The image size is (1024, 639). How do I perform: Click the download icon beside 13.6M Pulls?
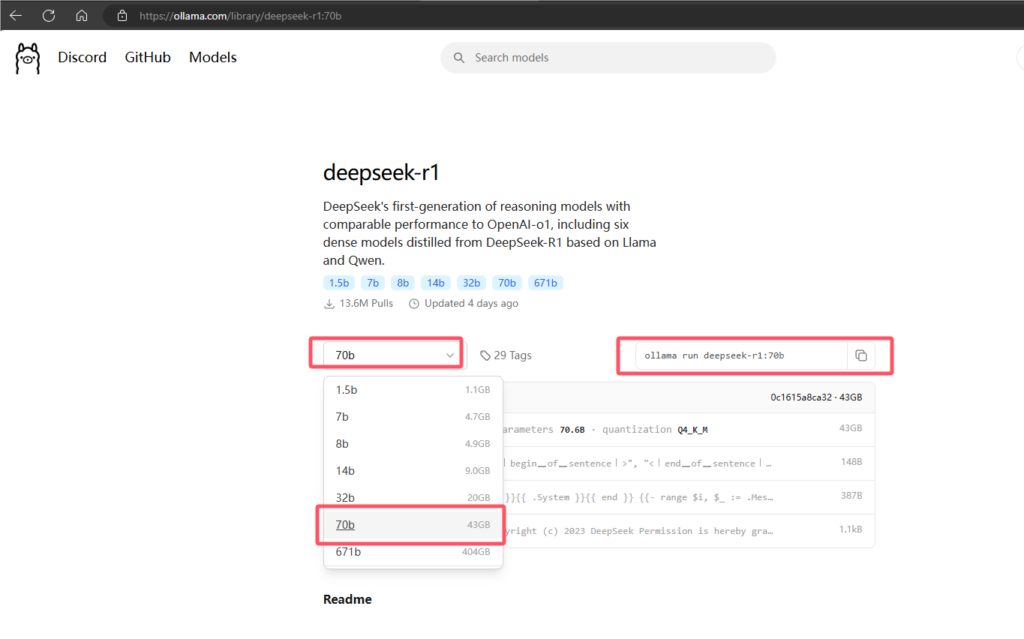click(329, 304)
